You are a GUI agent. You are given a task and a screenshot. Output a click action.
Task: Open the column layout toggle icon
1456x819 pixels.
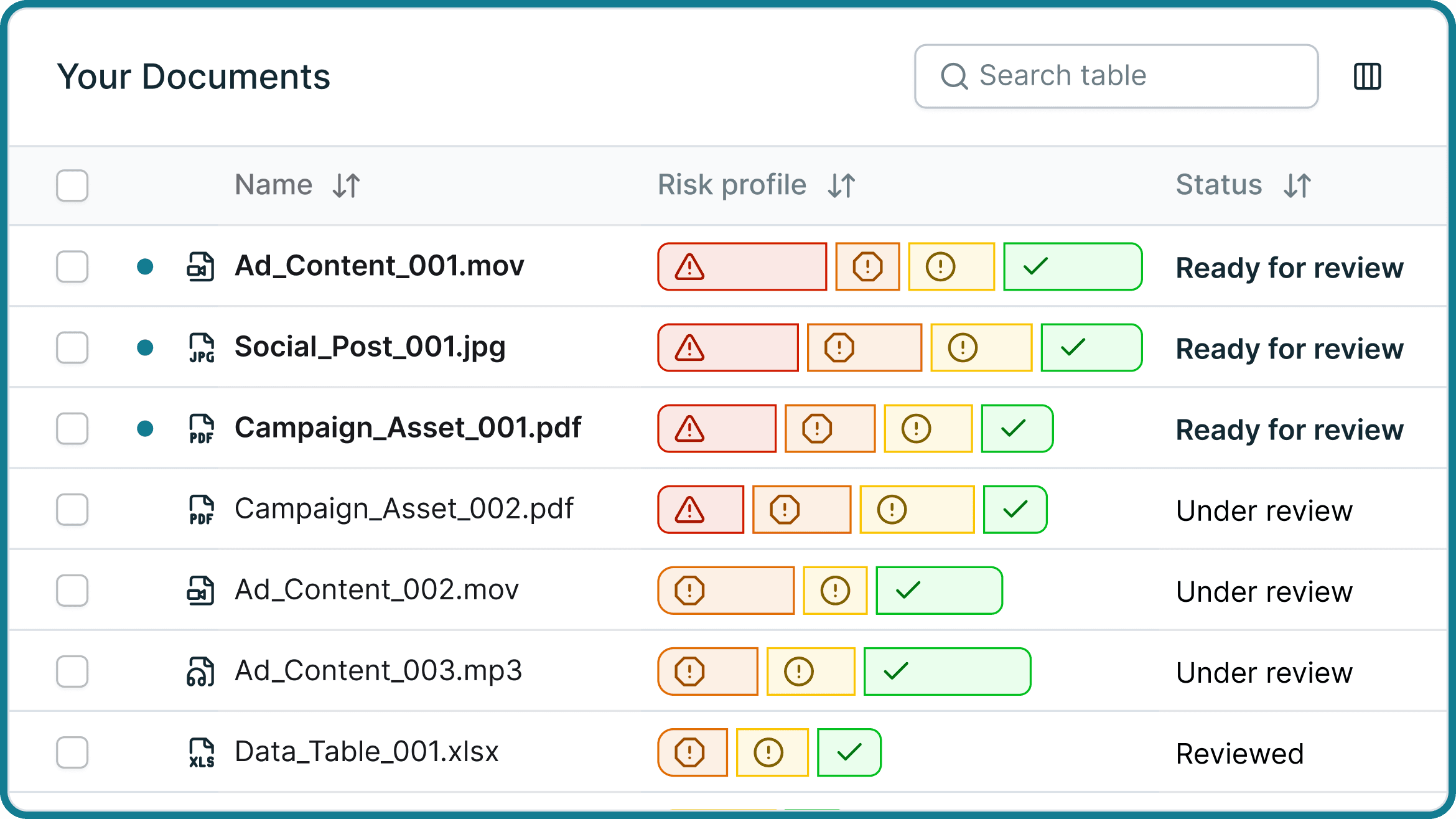[x=1367, y=77]
